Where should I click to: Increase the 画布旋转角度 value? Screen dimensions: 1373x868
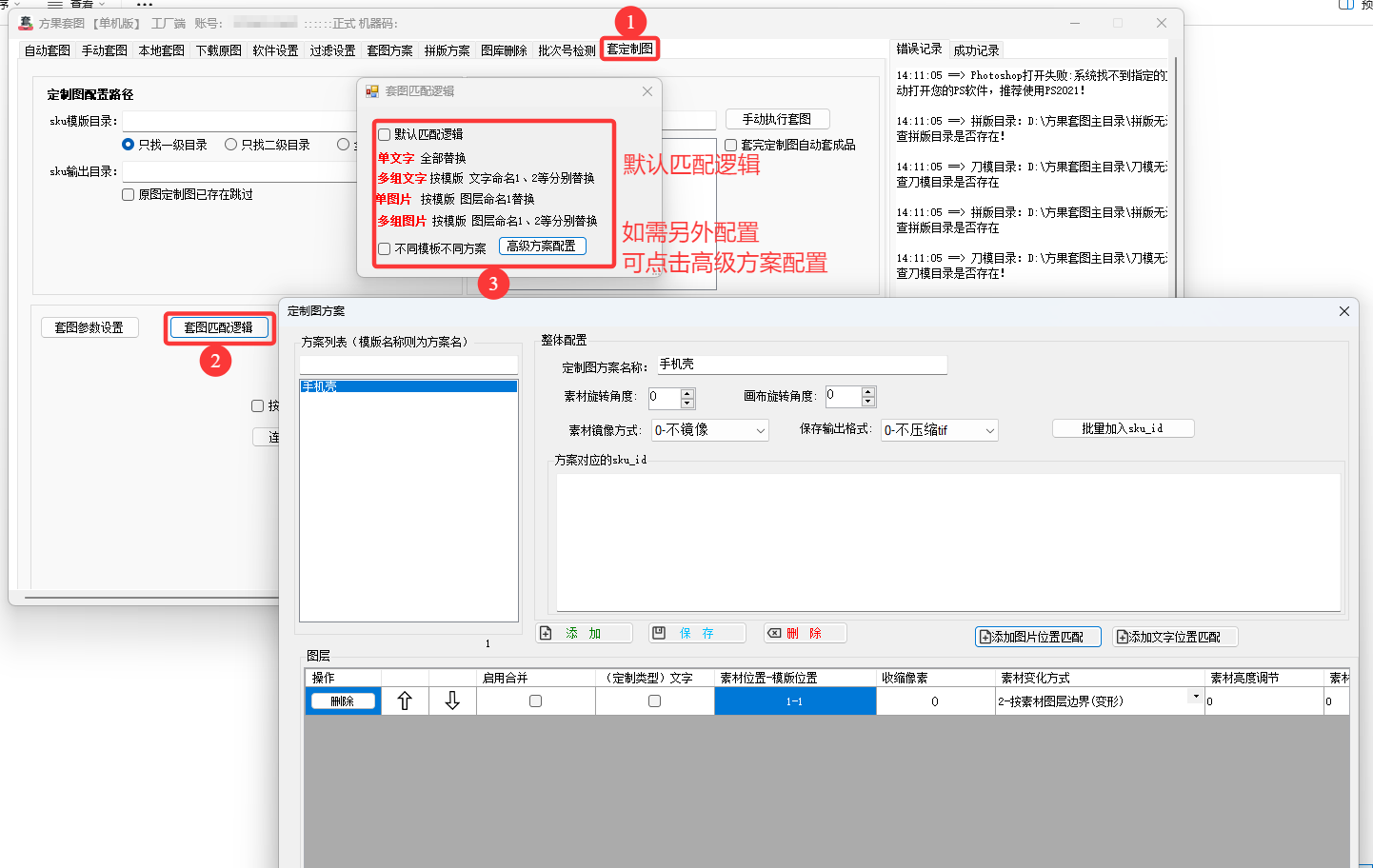coord(867,391)
